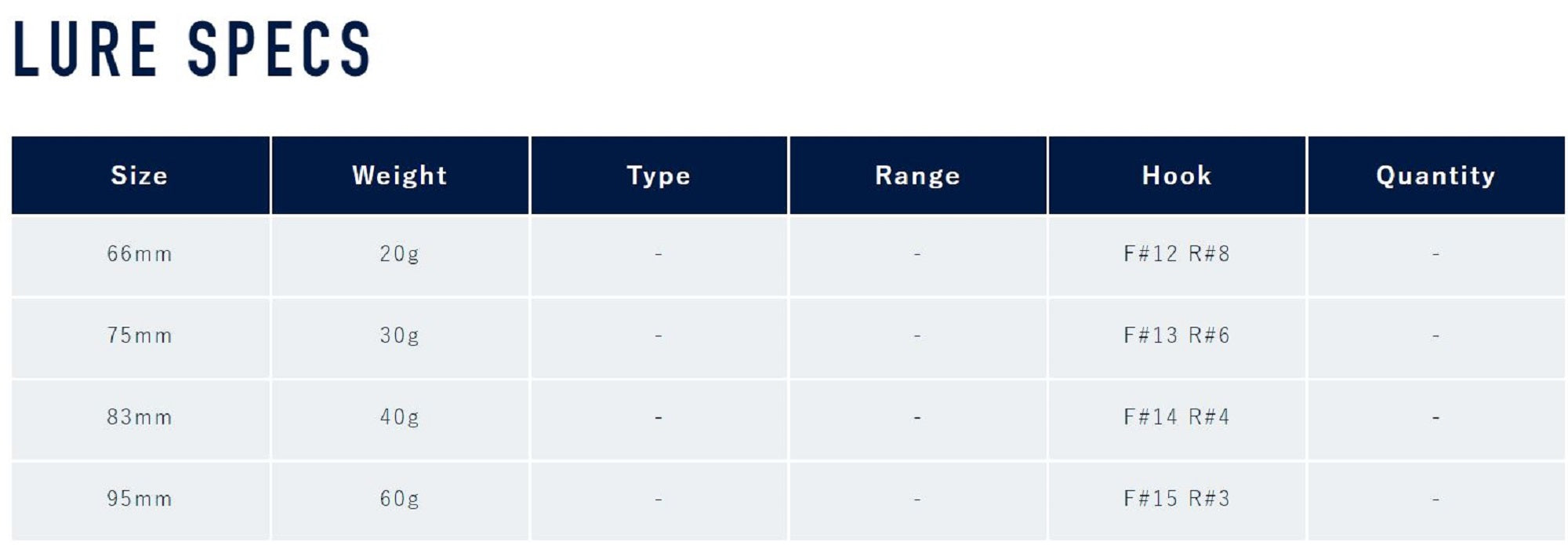
Task: Select the 20g weight cell
Action: coord(399,254)
